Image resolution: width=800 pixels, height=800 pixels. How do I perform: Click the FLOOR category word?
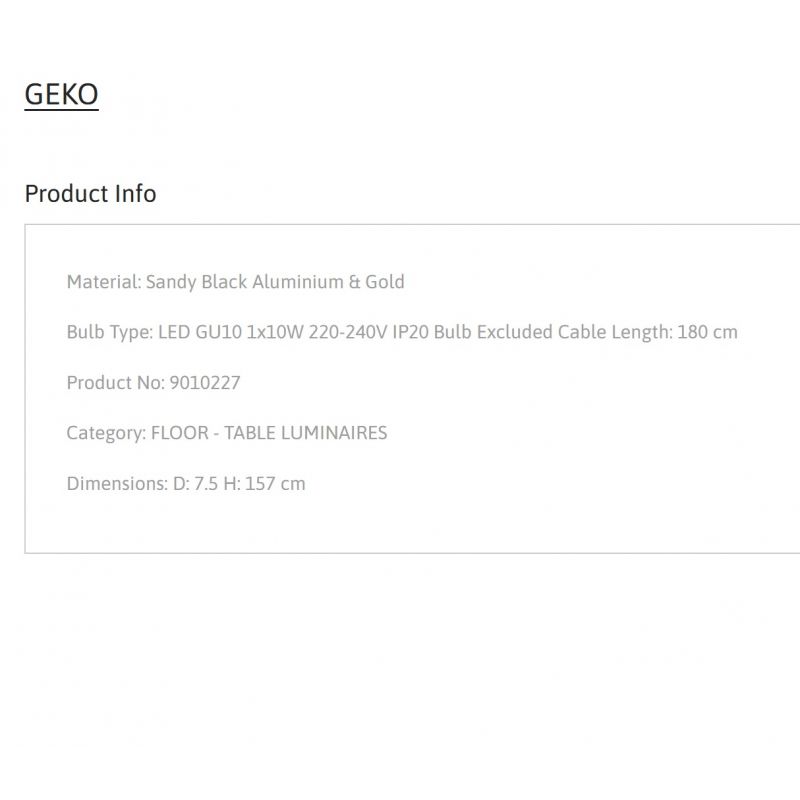(180, 433)
